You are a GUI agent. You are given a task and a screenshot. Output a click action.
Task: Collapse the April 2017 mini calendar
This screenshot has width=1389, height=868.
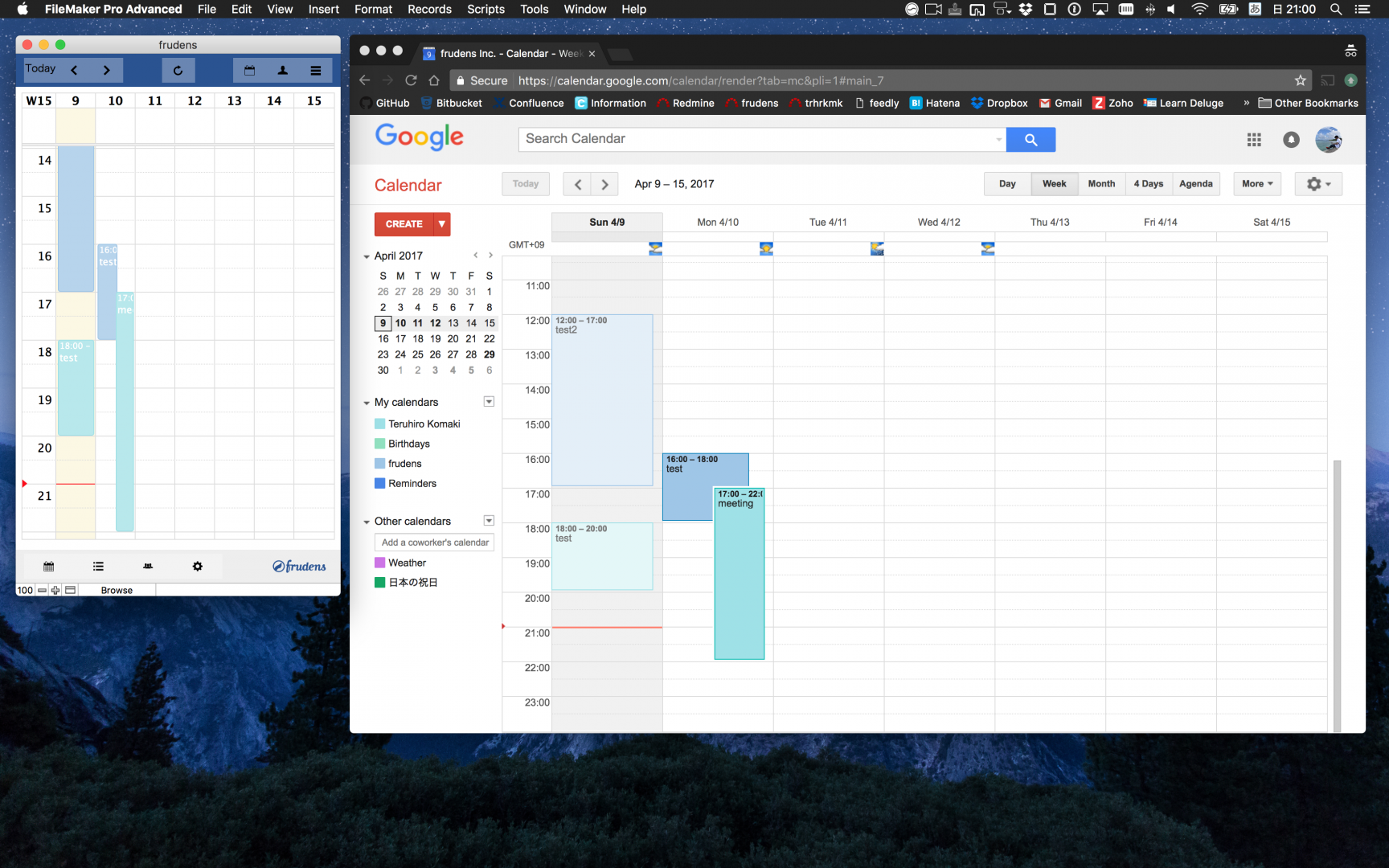click(x=367, y=256)
